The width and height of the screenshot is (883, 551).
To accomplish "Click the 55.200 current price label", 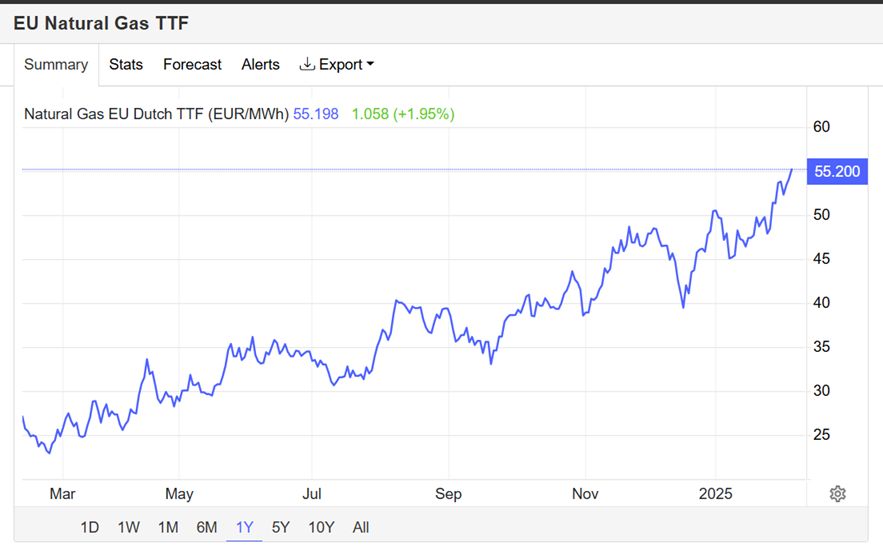I will tap(837, 171).
